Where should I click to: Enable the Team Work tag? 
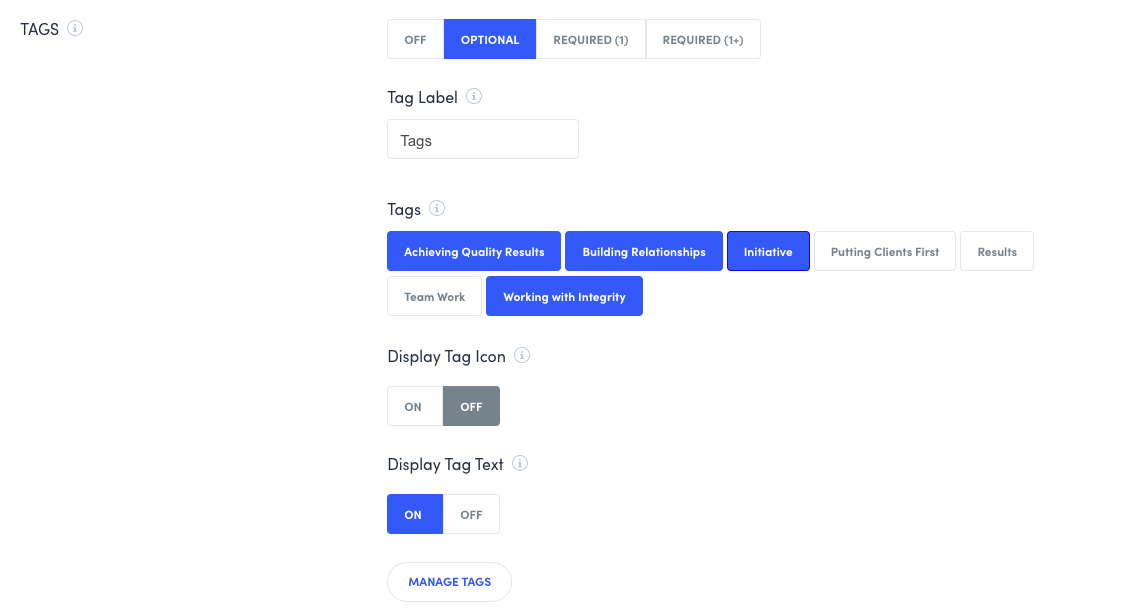pos(434,297)
